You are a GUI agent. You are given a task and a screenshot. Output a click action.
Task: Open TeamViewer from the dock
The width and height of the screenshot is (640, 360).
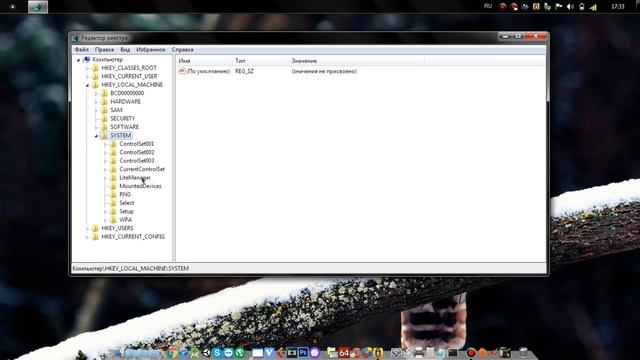click(x=228, y=353)
